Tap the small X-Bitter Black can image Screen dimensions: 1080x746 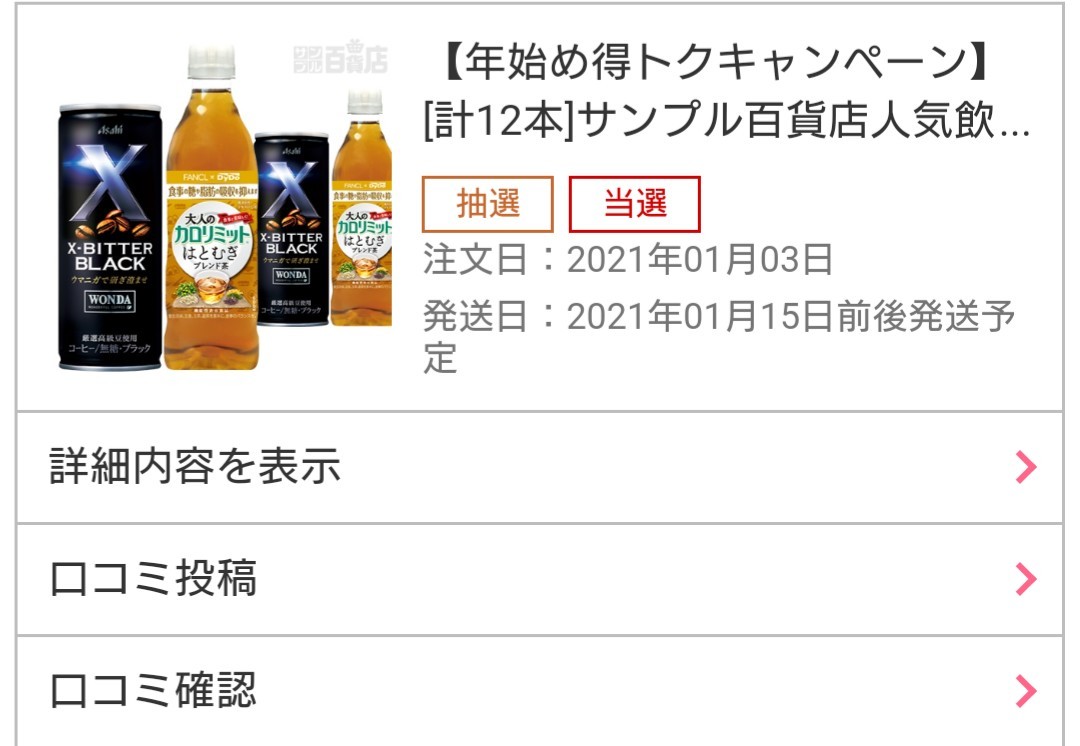coord(291,229)
